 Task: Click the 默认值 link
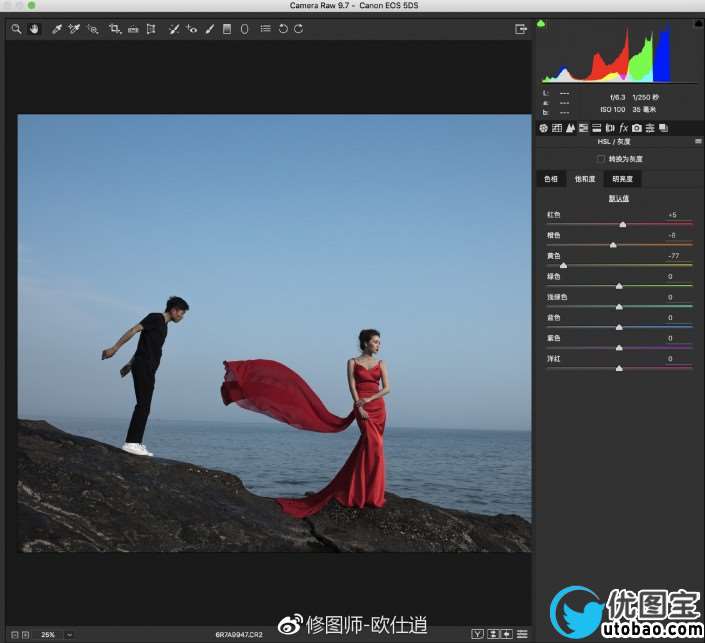pos(619,198)
